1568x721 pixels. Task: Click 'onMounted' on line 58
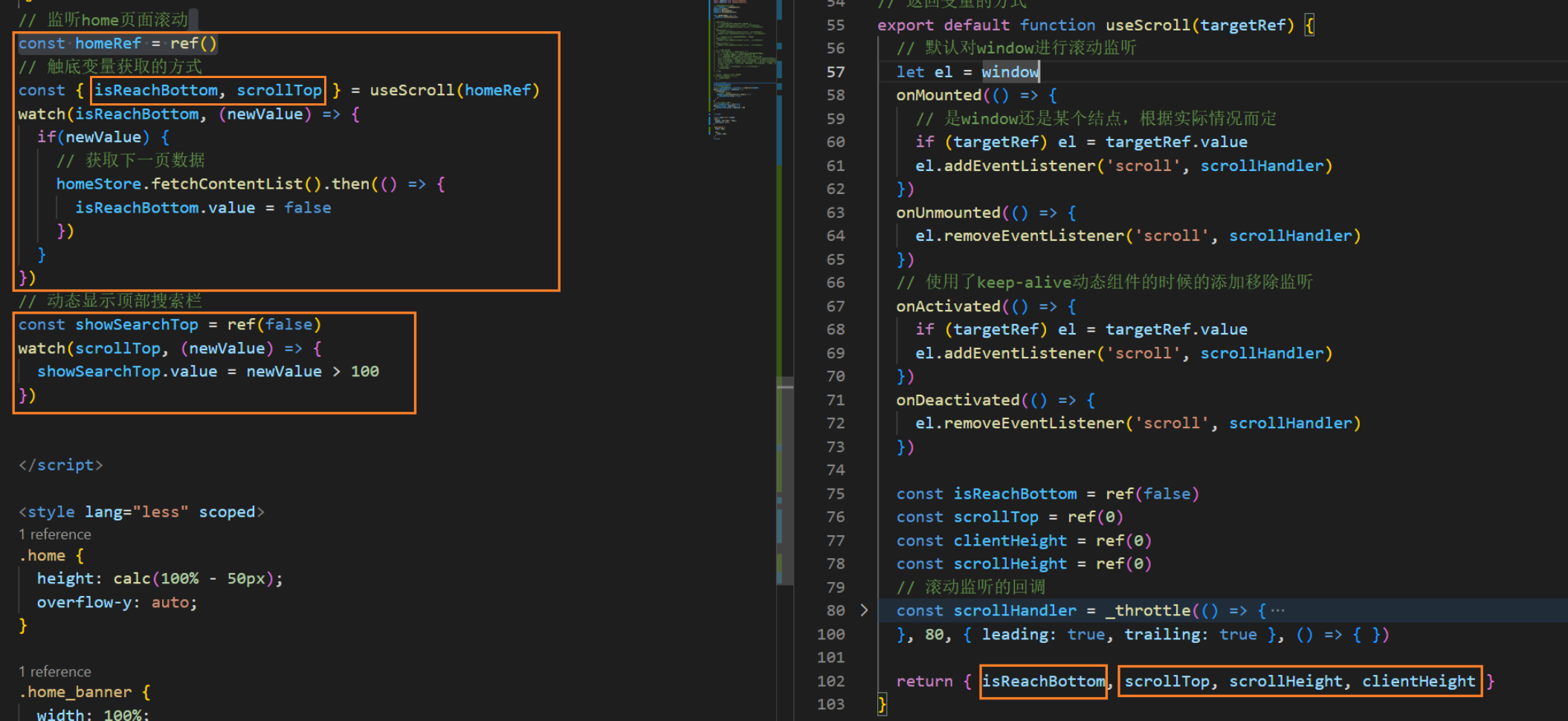click(939, 95)
